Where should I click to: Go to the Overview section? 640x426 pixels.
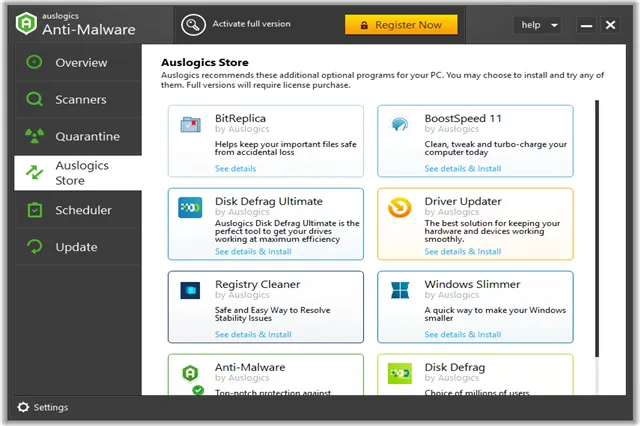click(x=80, y=63)
